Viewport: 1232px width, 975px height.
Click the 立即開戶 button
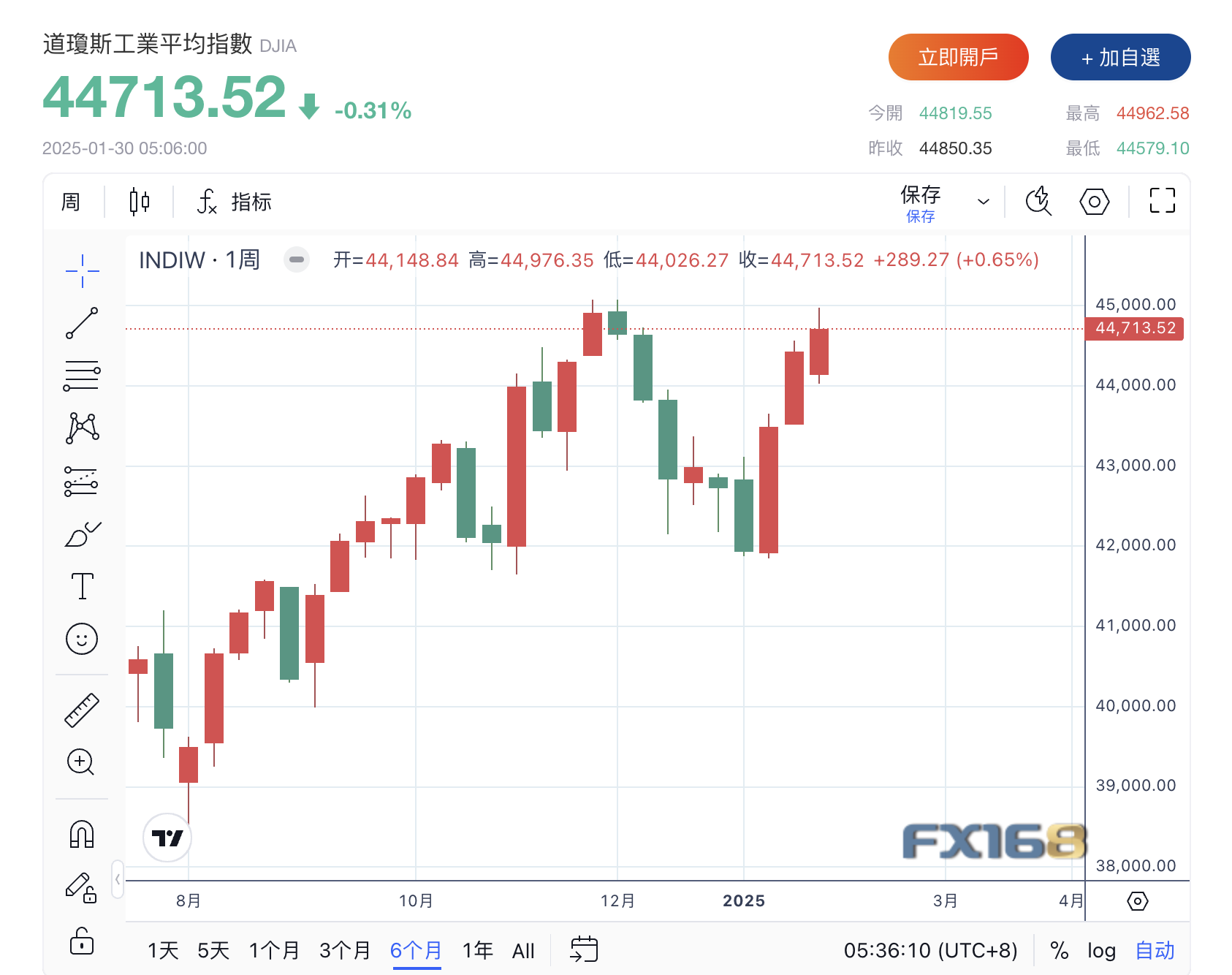pos(958,57)
